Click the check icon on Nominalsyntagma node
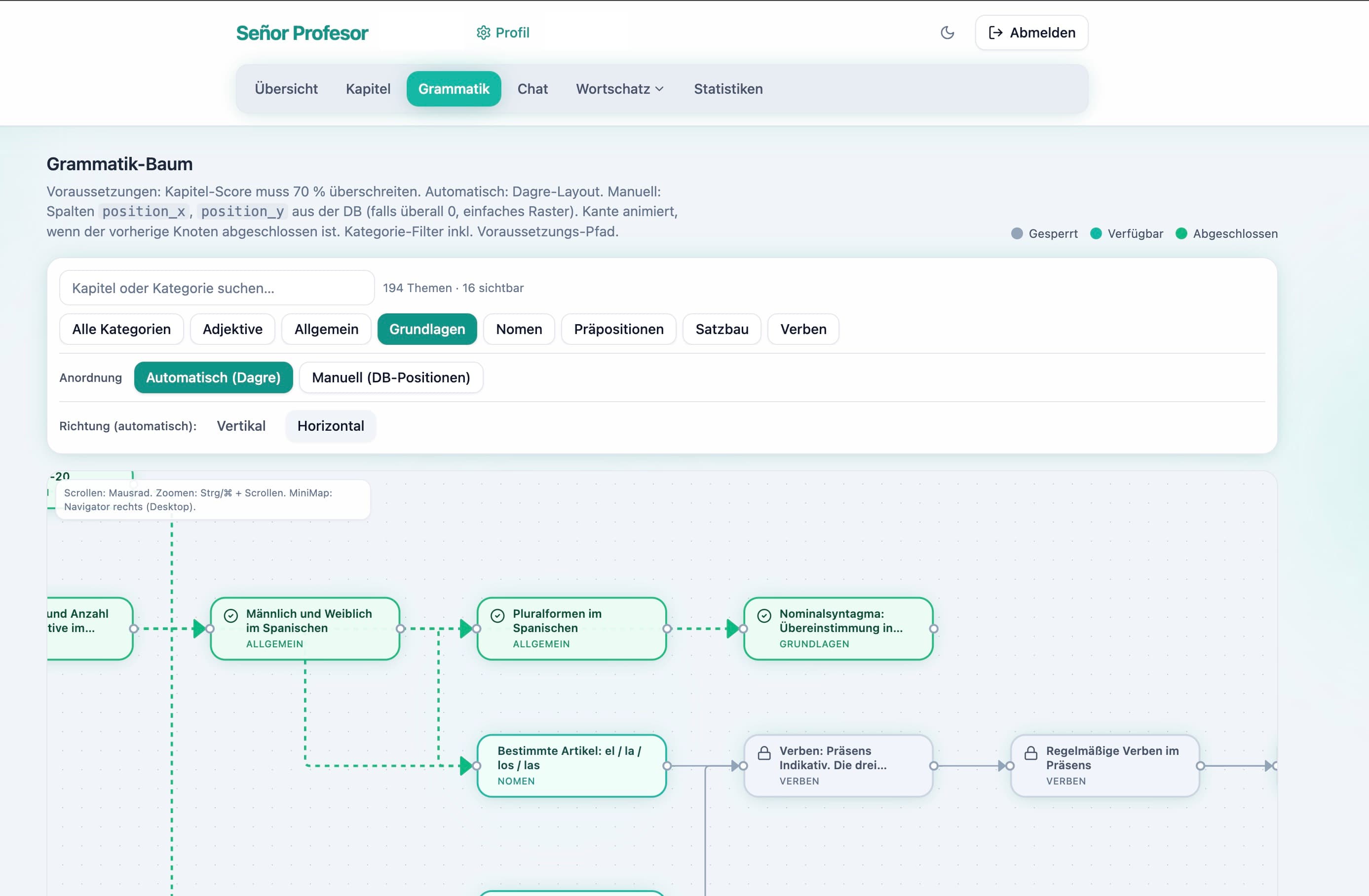Image resolution: width=1369 pixels, height=896 pixels. 764,615
